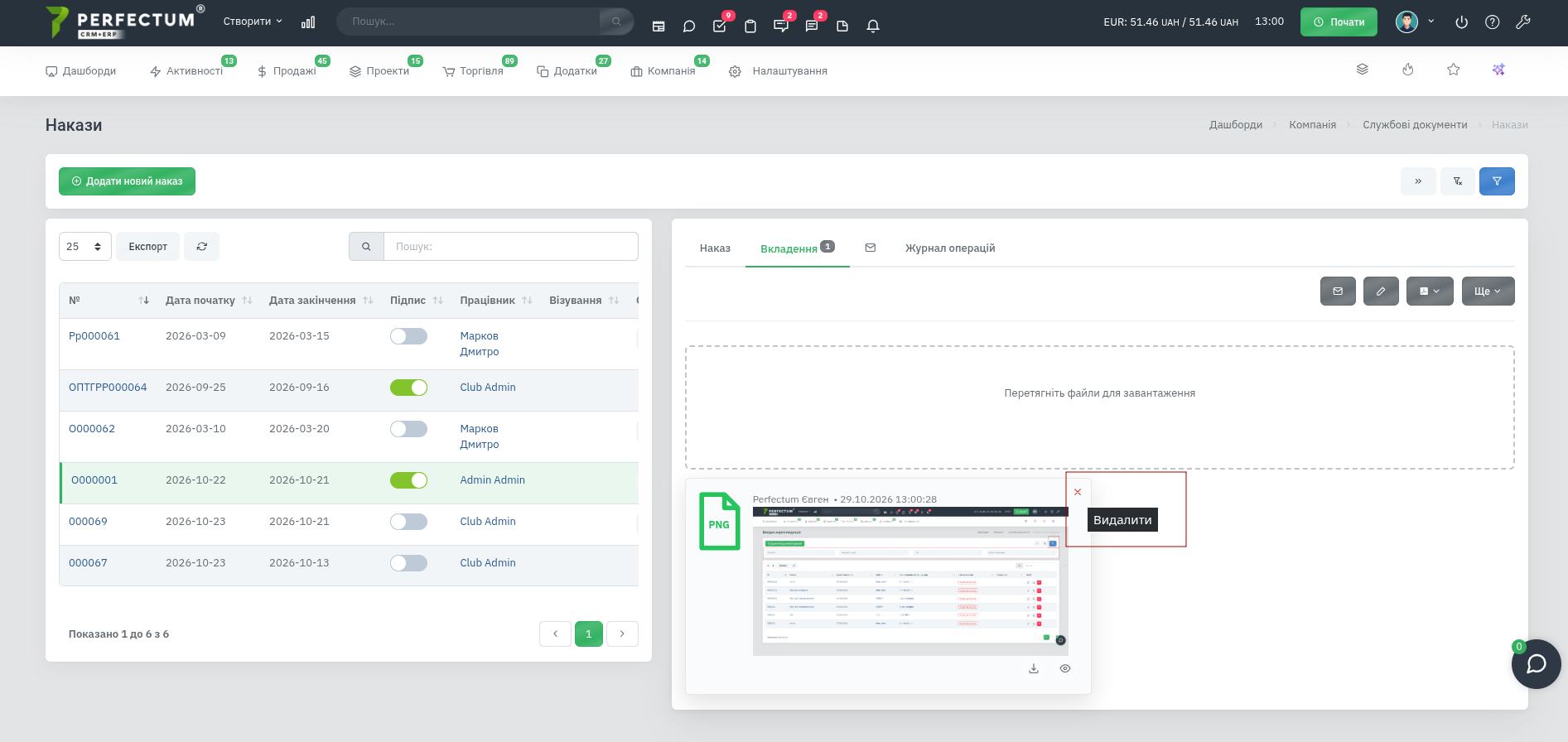Screen dimensions: 1568x742
Task: Refresh the orders table
Action: [x=202, y=246]
